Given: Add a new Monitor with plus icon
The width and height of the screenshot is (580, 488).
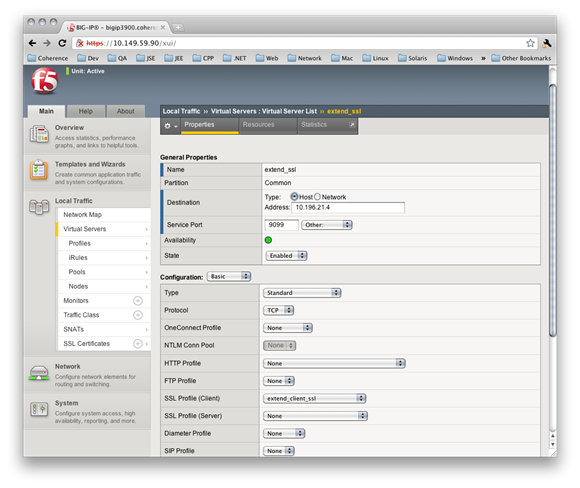Looking at the screenshot, I should 138,301.
